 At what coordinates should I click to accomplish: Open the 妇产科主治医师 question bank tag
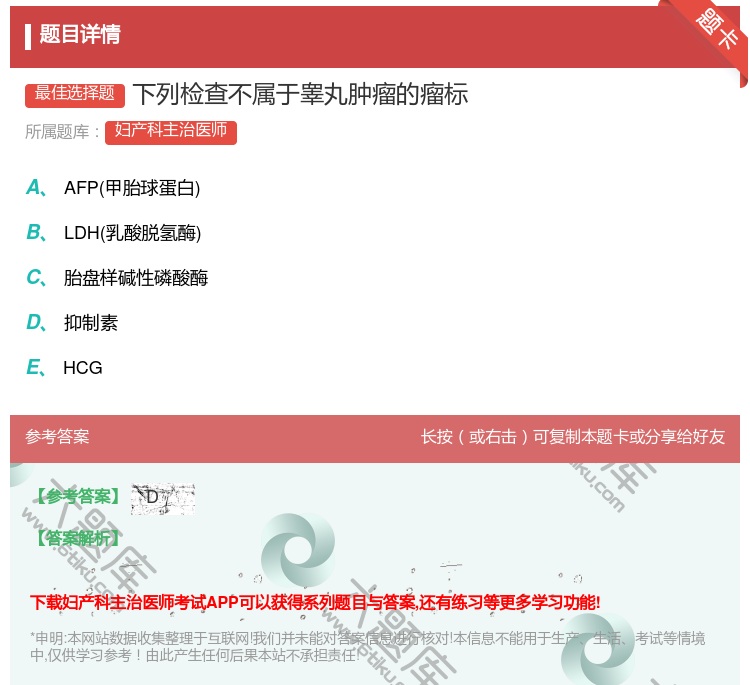(x=171, y=132)
